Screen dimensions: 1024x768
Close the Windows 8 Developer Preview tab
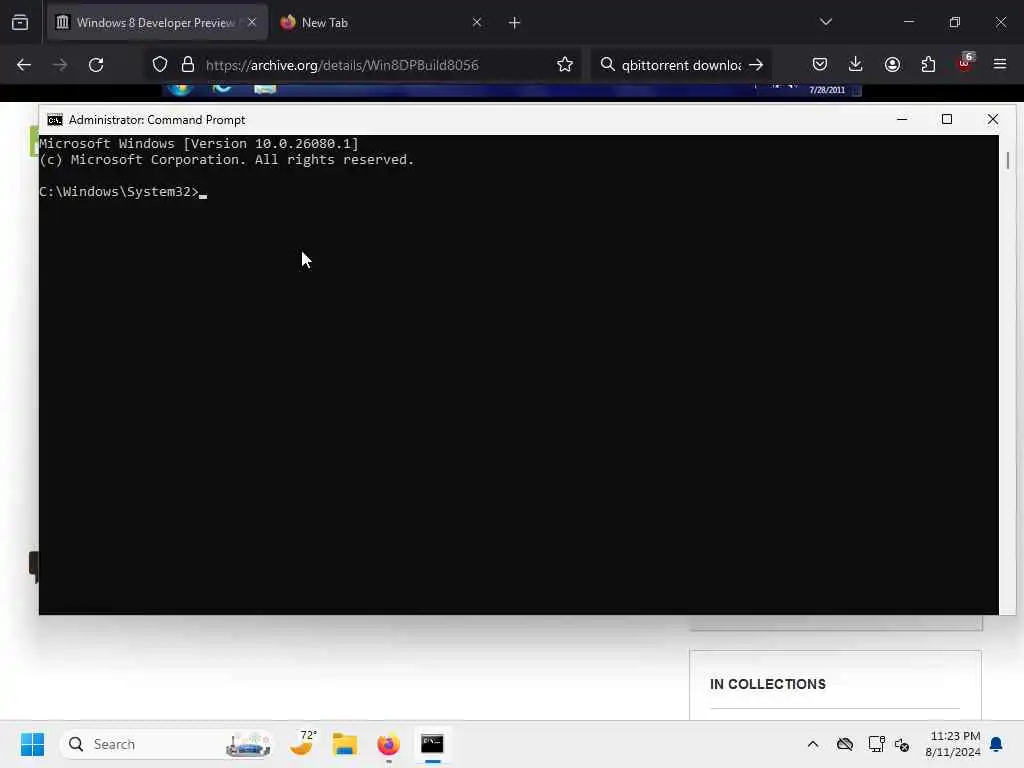coord(252,22)
